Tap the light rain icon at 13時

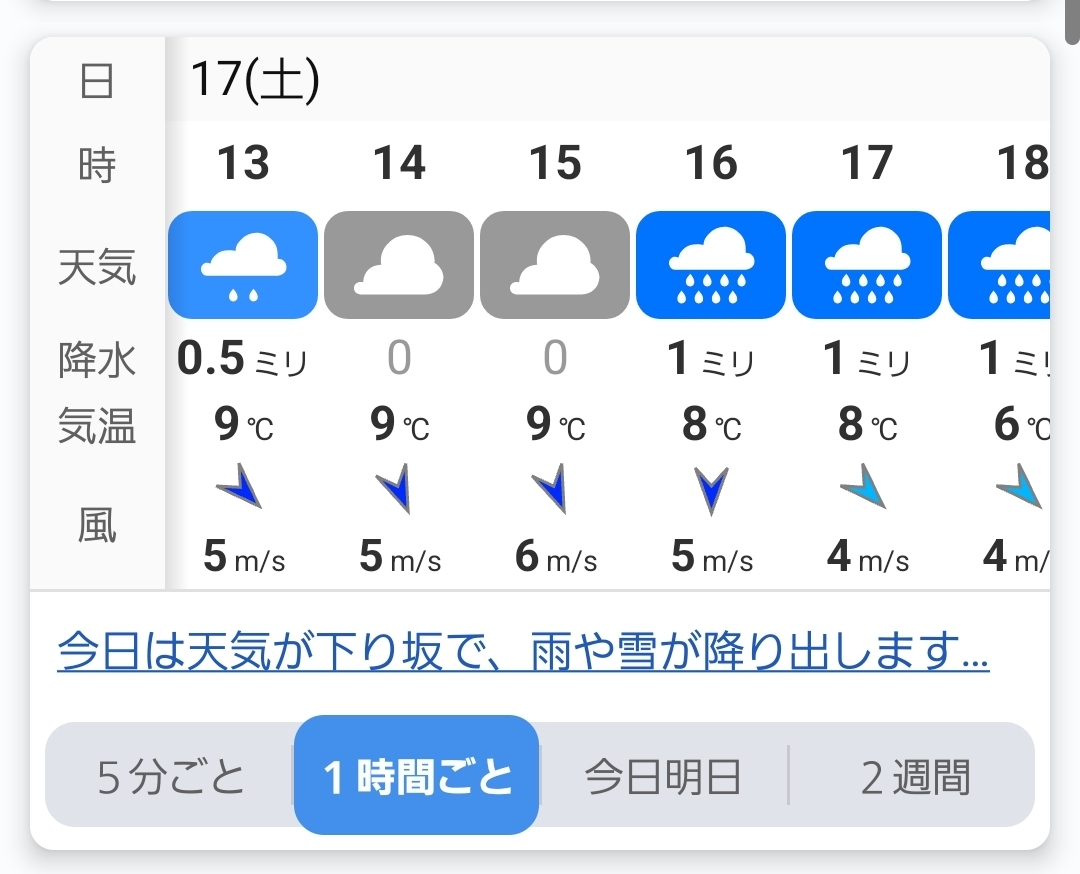[x=243, y=265]
